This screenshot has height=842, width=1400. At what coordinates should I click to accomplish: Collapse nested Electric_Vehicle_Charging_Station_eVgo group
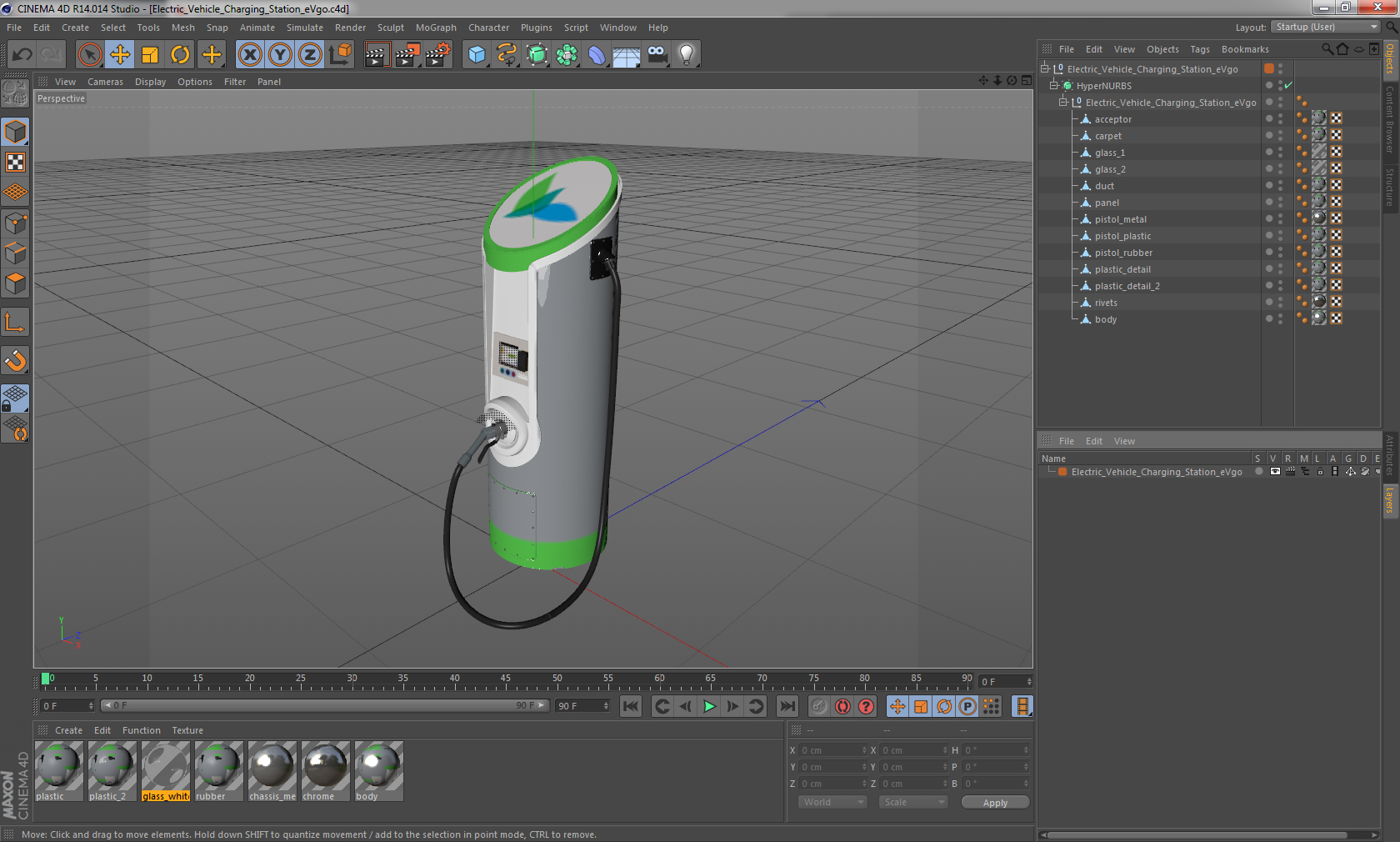pyautogui.click(x=1062, y=102)
